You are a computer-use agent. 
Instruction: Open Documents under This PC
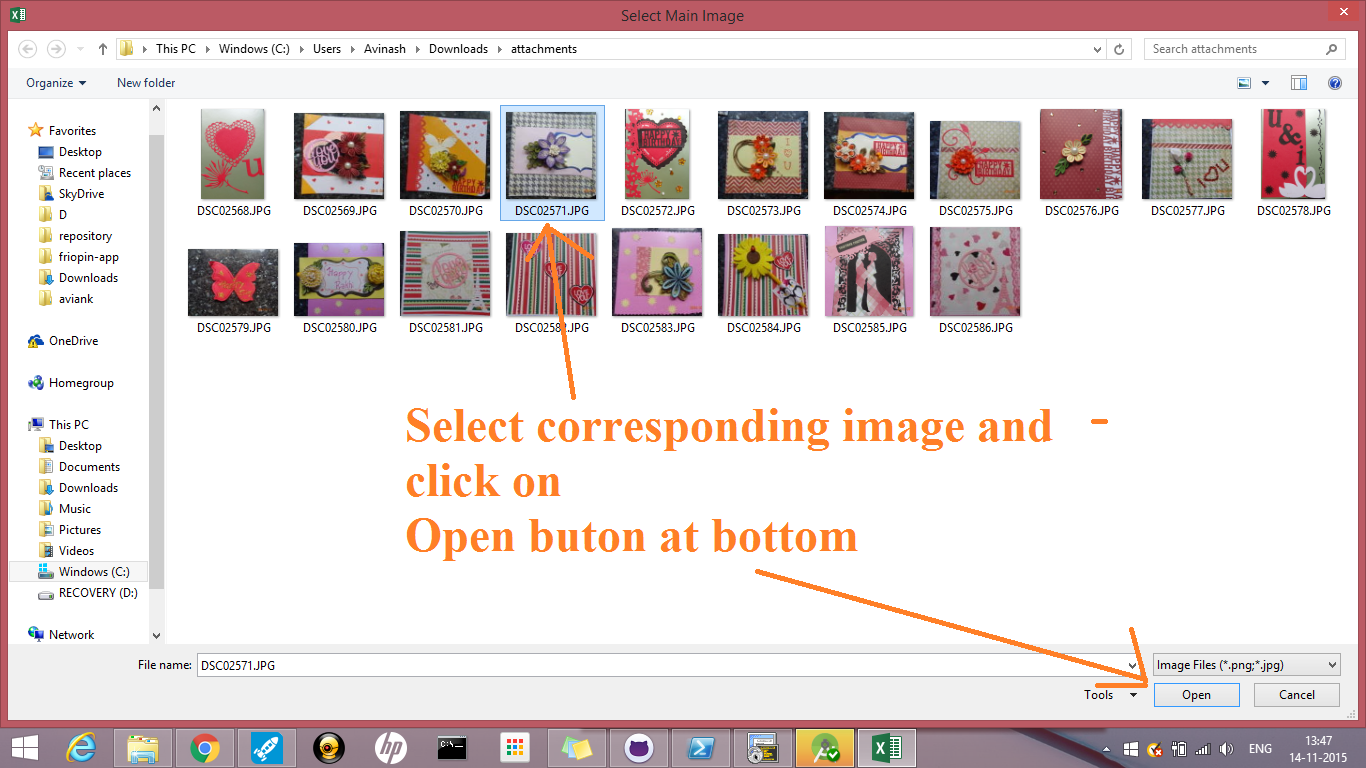pos(79,467)
